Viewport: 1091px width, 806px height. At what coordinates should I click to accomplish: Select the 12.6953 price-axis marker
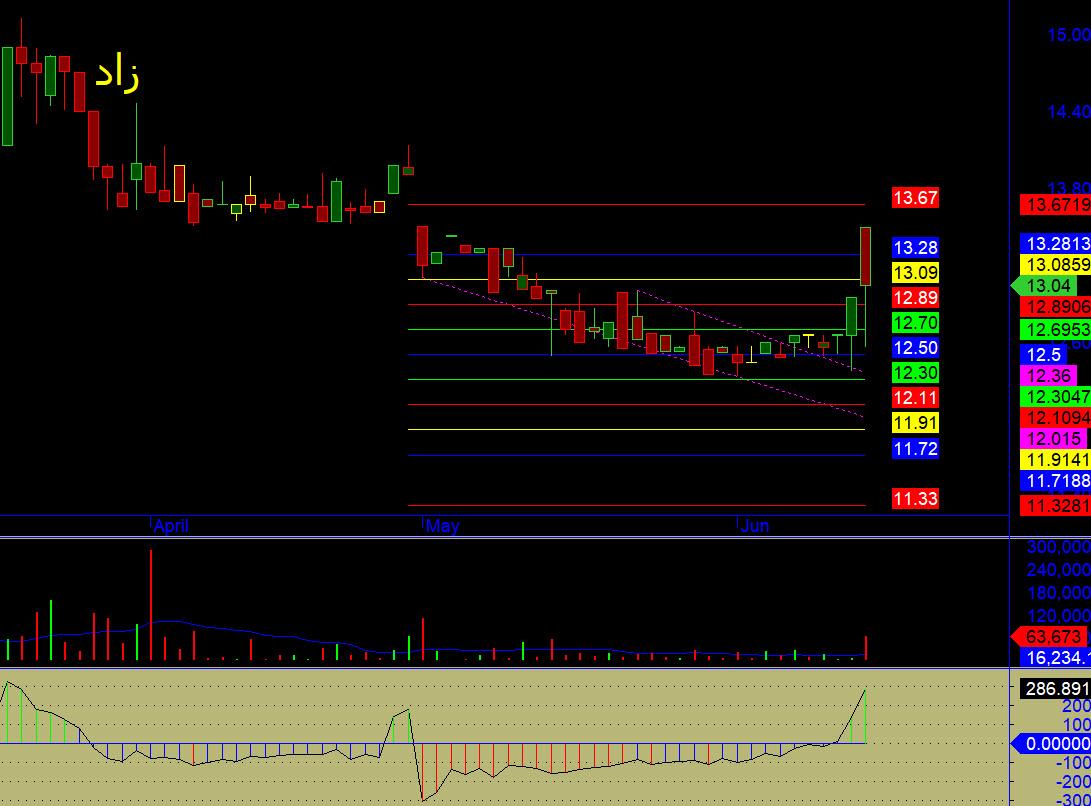pyautogui.click(x=1055, y=329)
